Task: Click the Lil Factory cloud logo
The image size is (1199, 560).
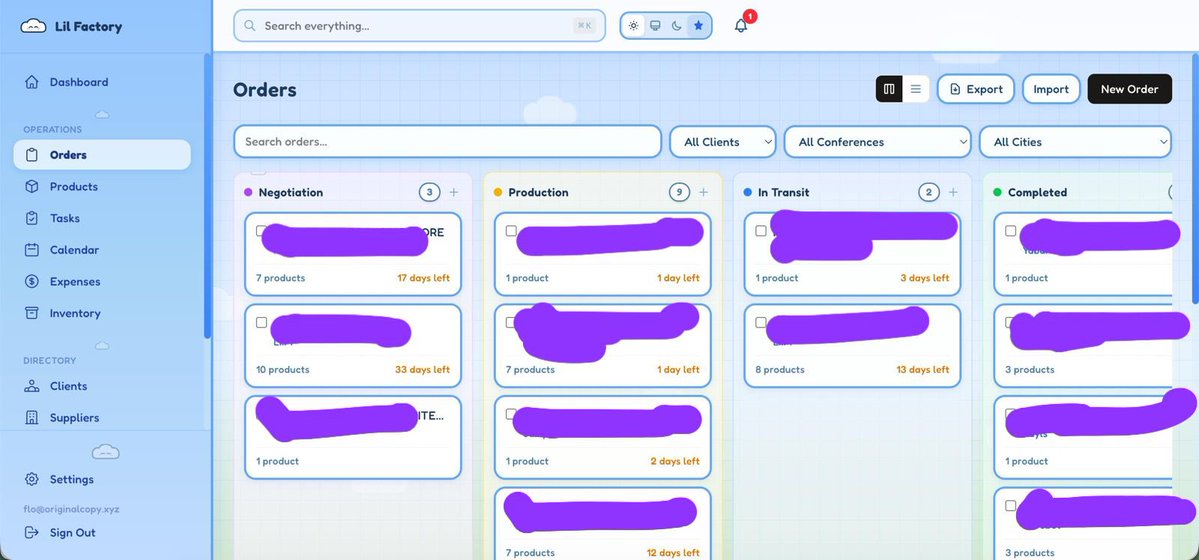Action: click(33, 26)
